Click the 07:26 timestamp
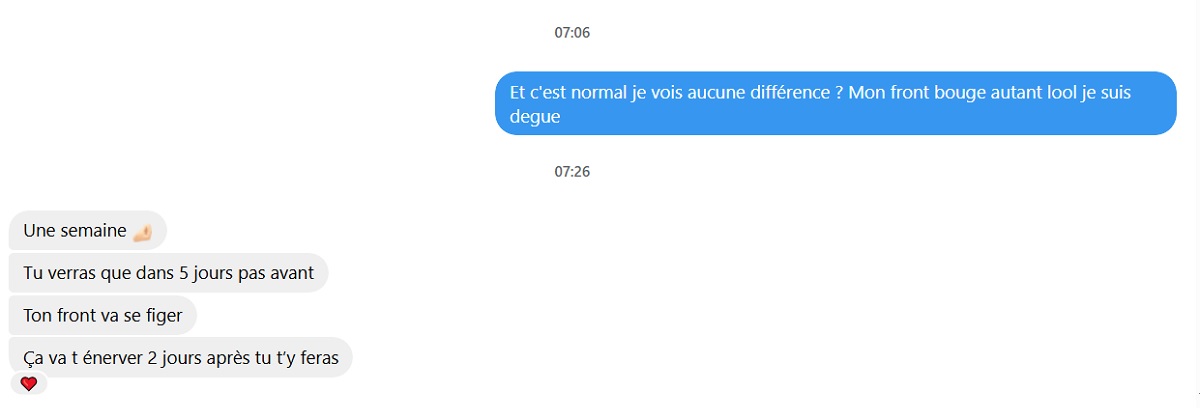The width and height of the screenshot is (1200, 420). [x=572, y=171]
